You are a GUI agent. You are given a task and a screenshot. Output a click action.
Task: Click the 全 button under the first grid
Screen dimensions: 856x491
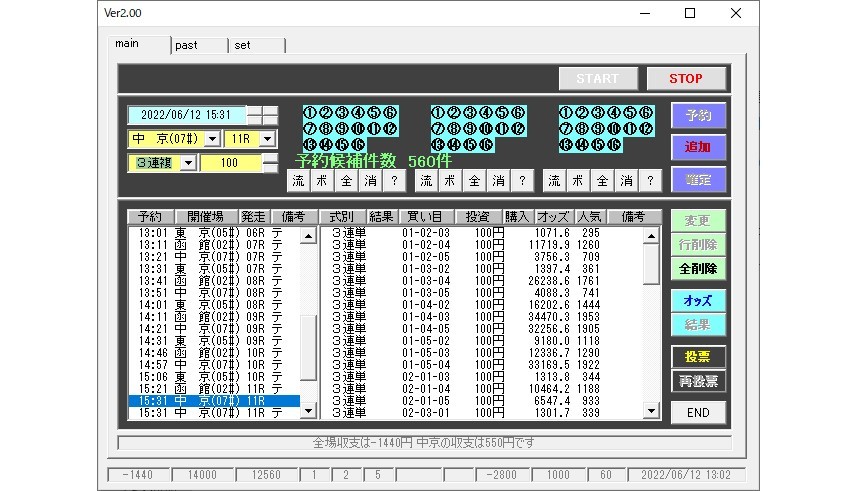[x=346, y=181]
